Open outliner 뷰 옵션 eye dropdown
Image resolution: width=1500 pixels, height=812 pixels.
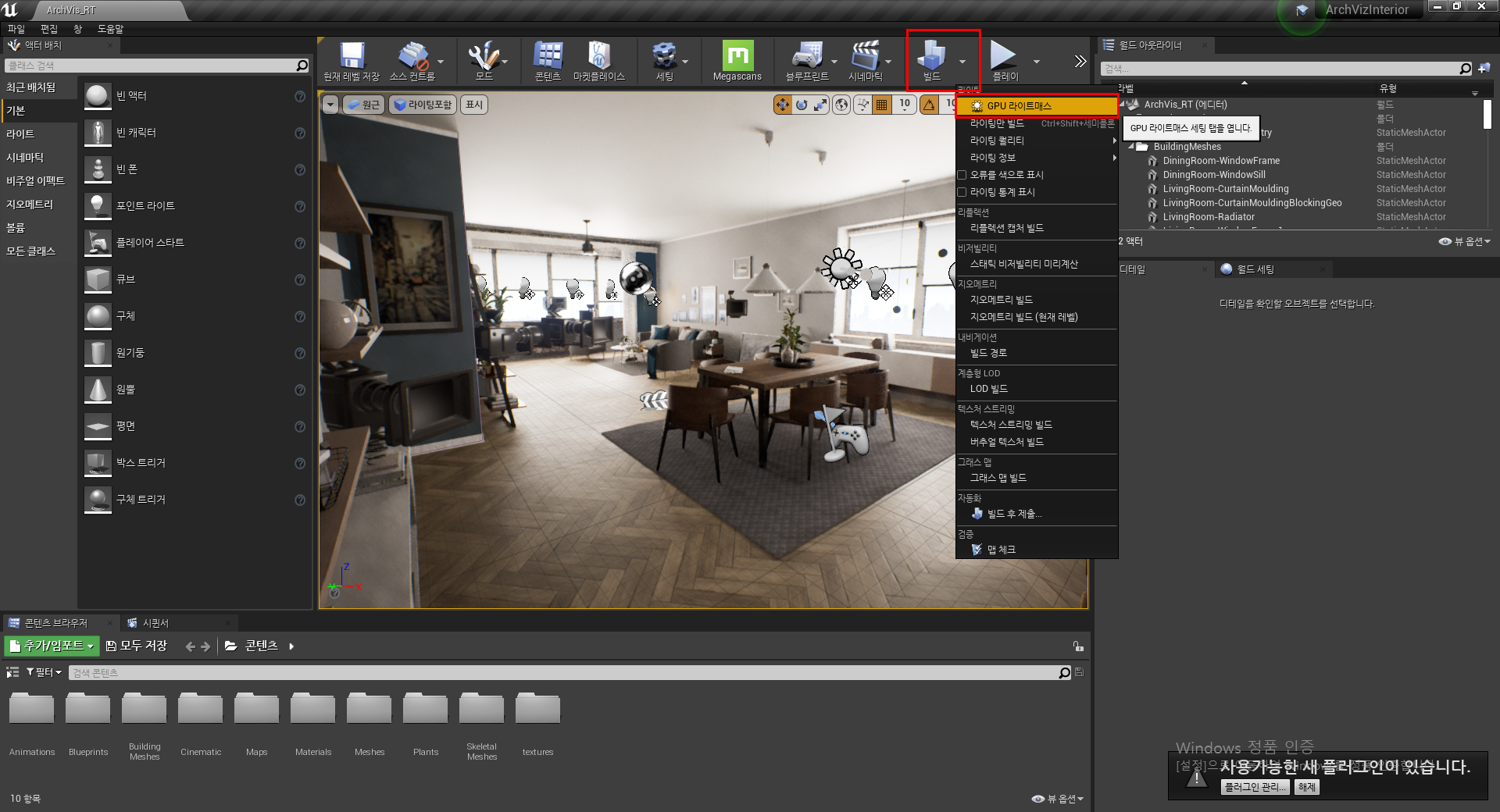(x=1465, y=241)
